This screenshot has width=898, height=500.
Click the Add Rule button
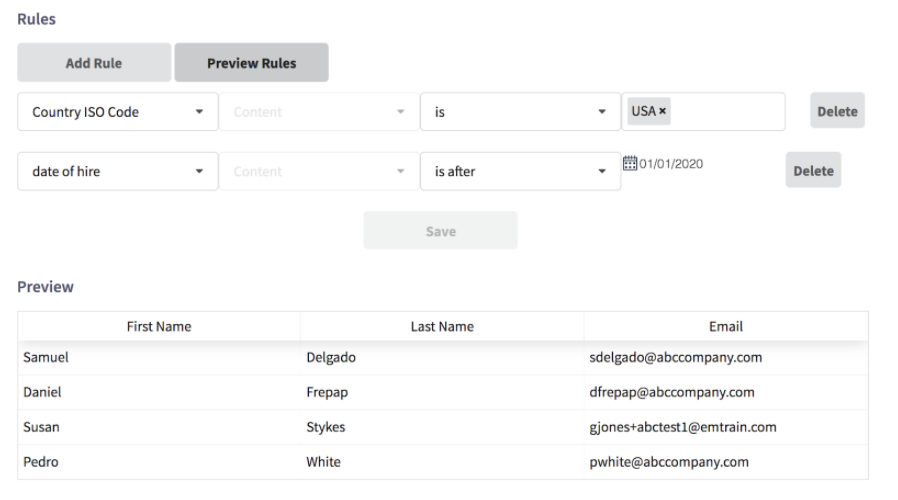tap(94, 62)
